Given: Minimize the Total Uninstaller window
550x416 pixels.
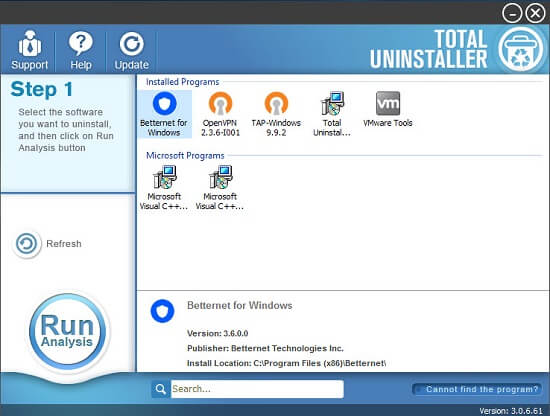Looking at the screenshot, I should [512, 14].
